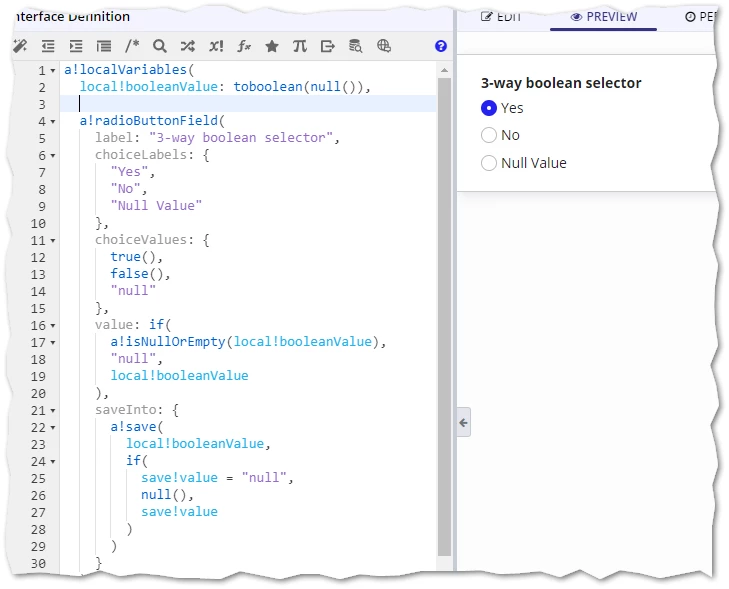Click the Interface Definition header text
The height and width of the screenshot is (589, 729).
click(72, 17)
